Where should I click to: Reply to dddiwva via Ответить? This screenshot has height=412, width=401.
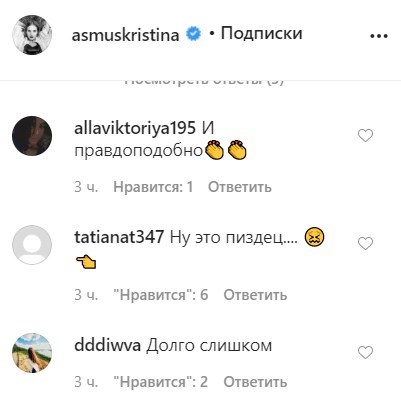[x=255, y=382]
